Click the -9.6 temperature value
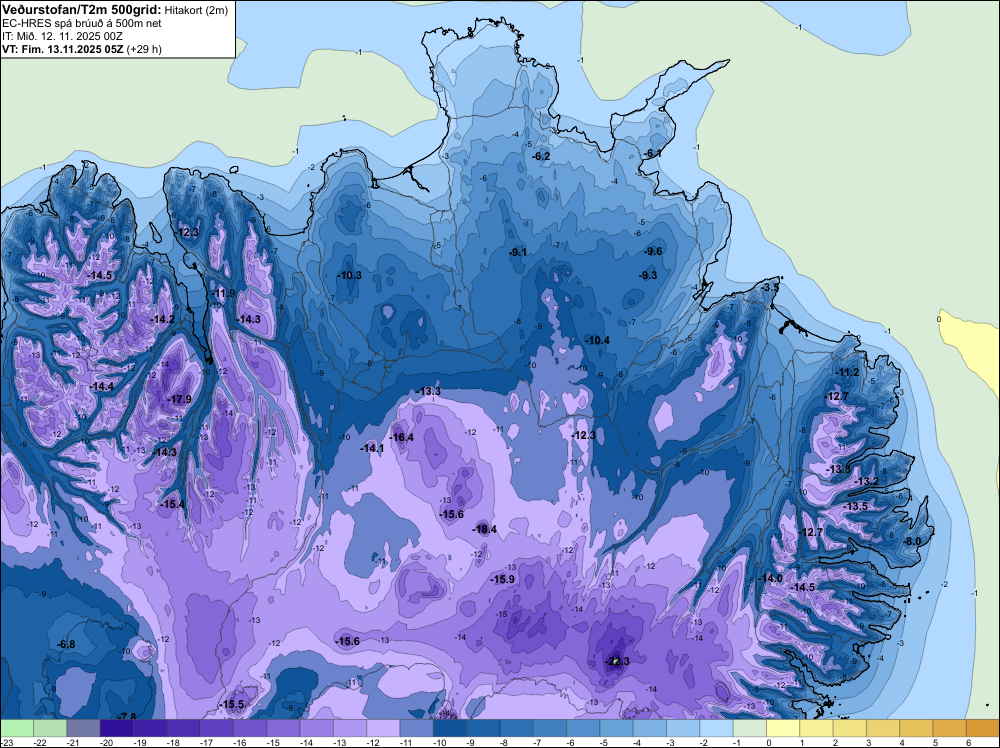This screenshot has height=748, width=1000. point(654,251)
